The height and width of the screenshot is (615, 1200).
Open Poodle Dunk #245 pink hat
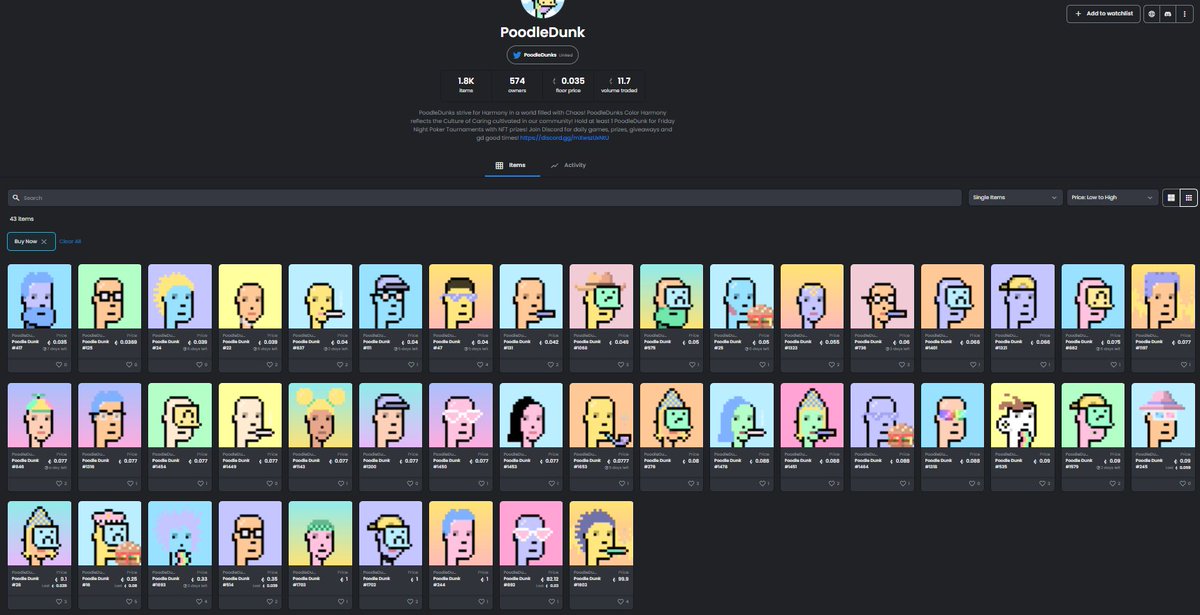click(x=1164, y=415)
